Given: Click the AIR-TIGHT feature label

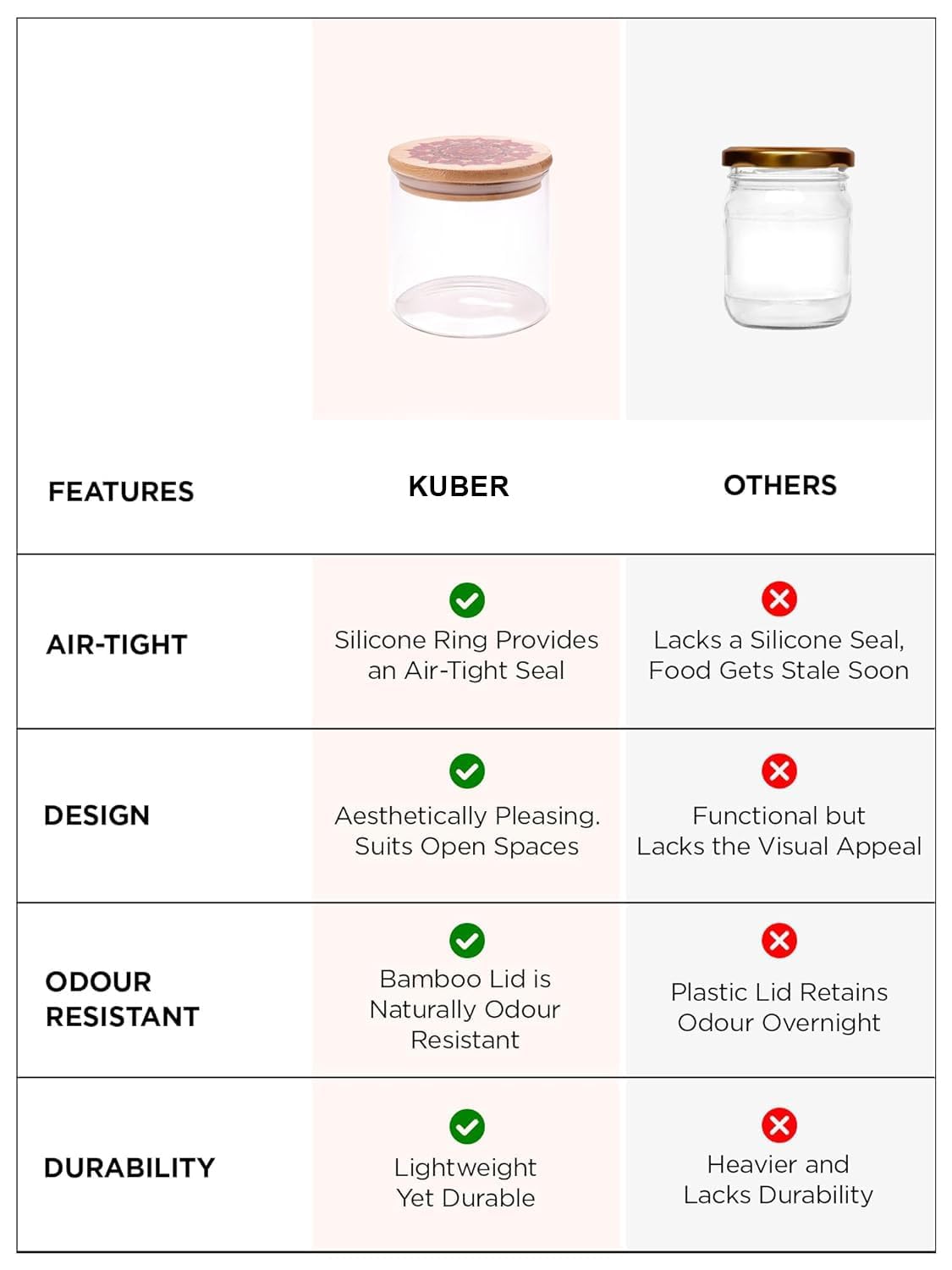Looking at the screenshot, I should click(117, 644).
